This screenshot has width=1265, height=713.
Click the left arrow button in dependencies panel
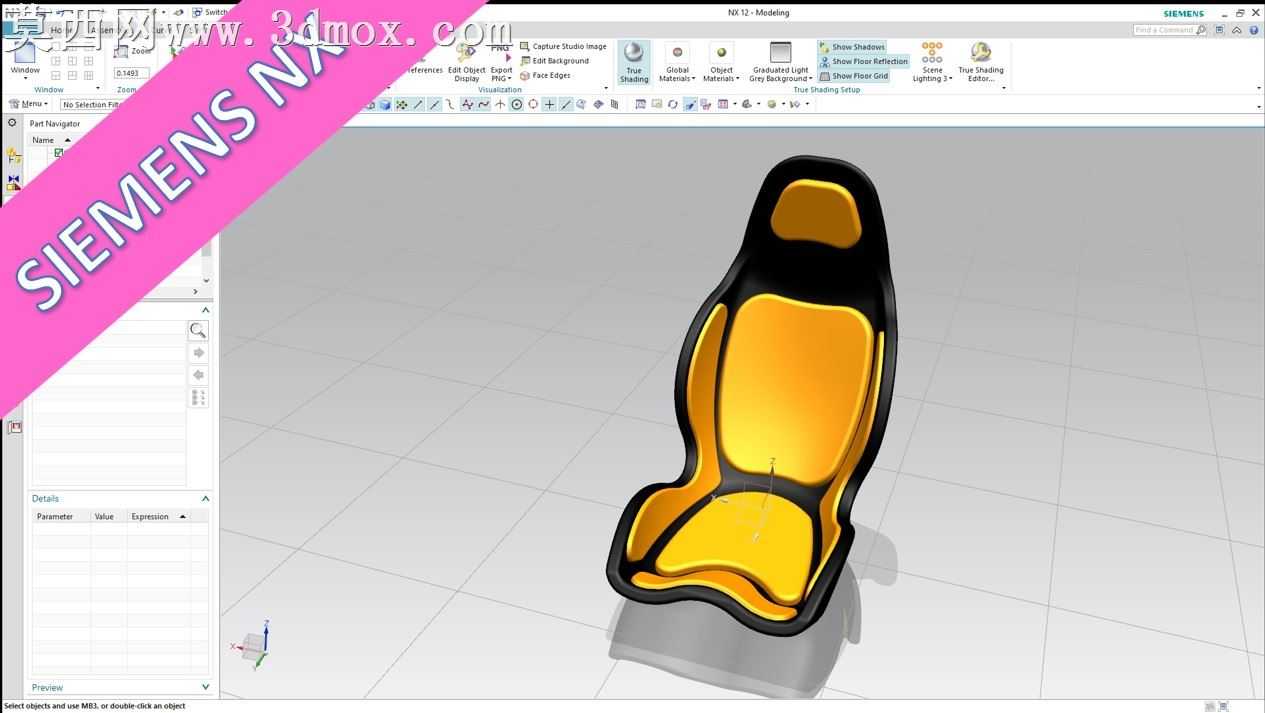[198, 375]
